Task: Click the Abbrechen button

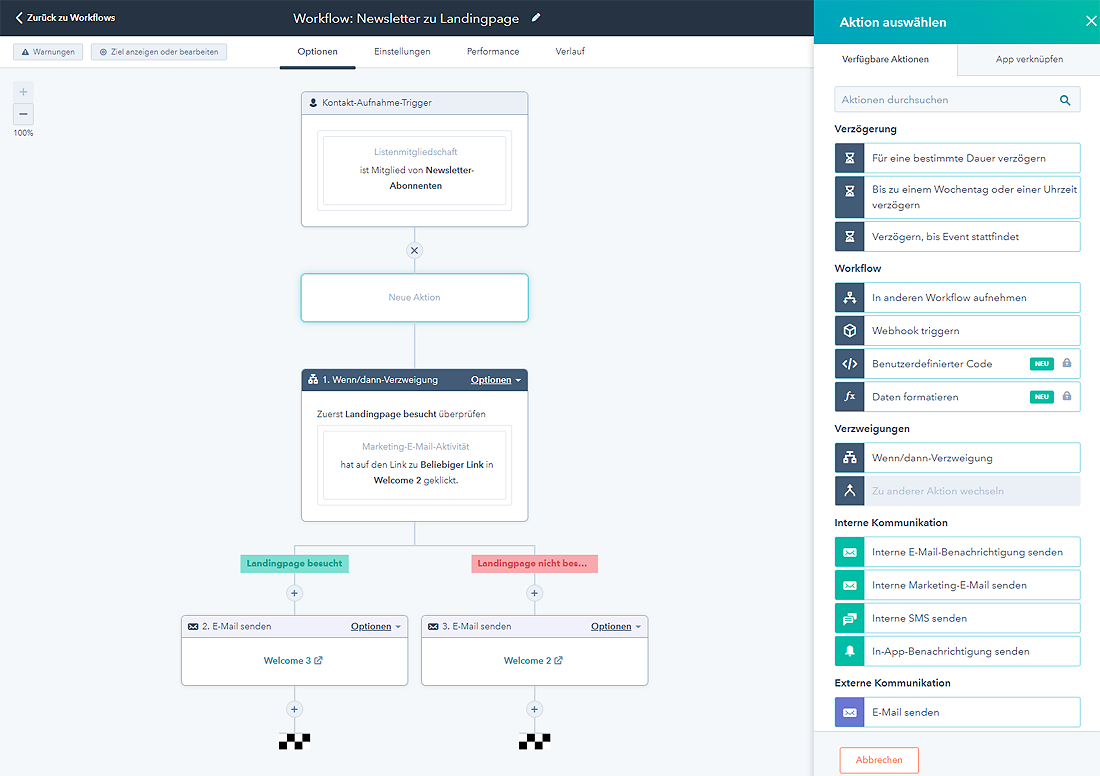Action: (878, 760)
